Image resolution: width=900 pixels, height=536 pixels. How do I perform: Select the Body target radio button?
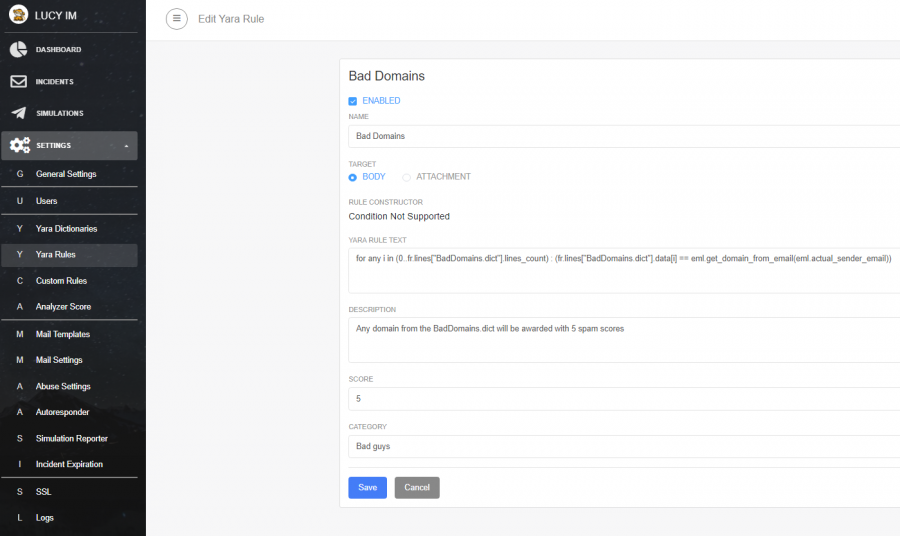click(353, 177)
